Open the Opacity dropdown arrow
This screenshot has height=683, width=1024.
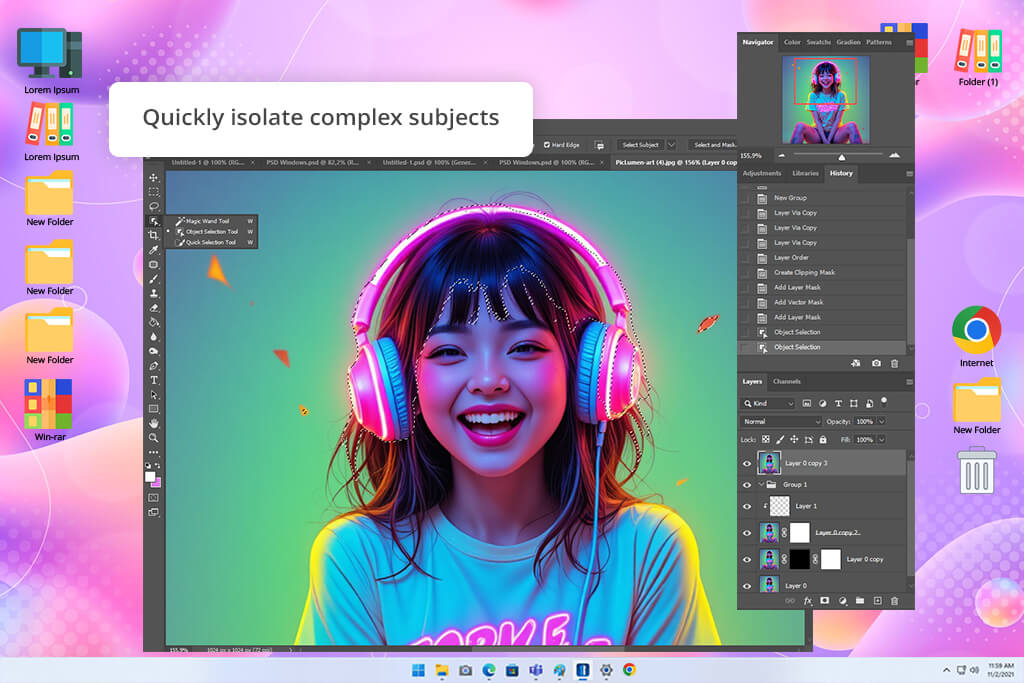[880, 421]
